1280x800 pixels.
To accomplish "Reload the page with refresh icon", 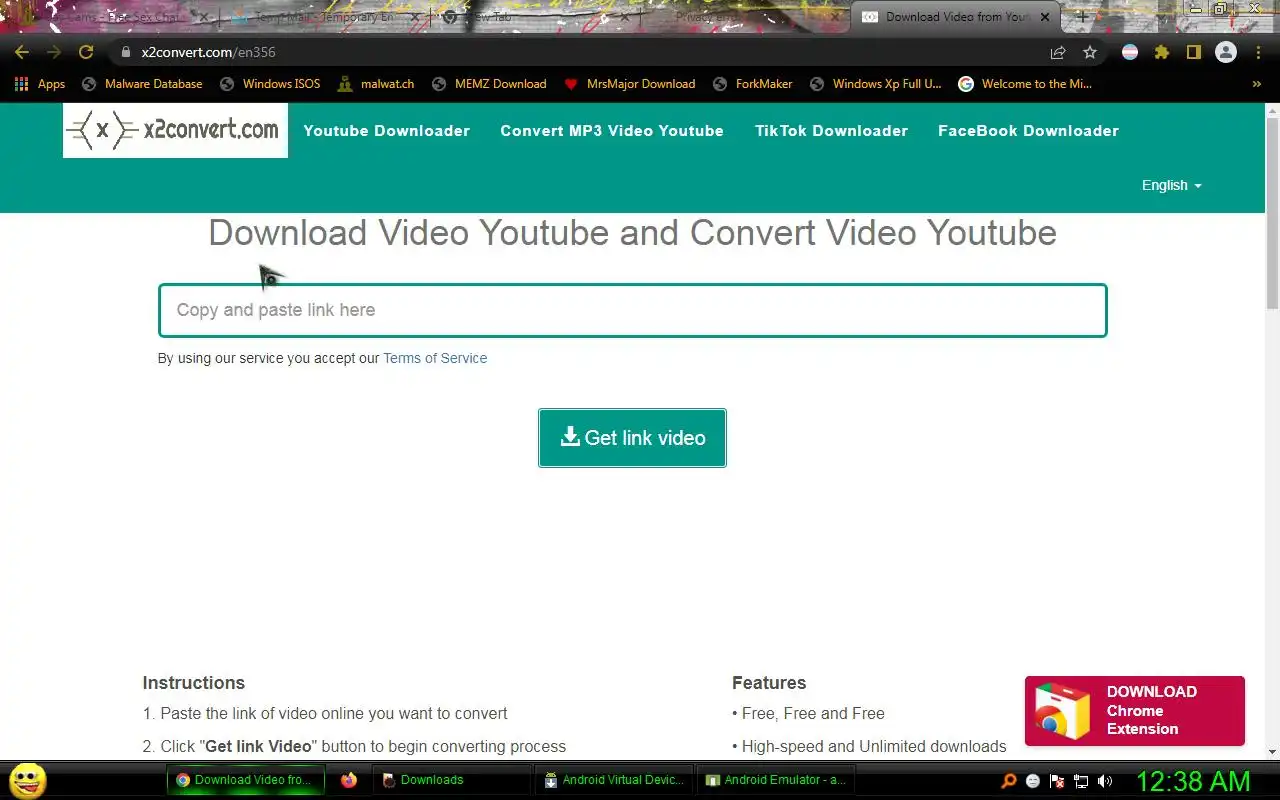I will (x=86, y=52).
